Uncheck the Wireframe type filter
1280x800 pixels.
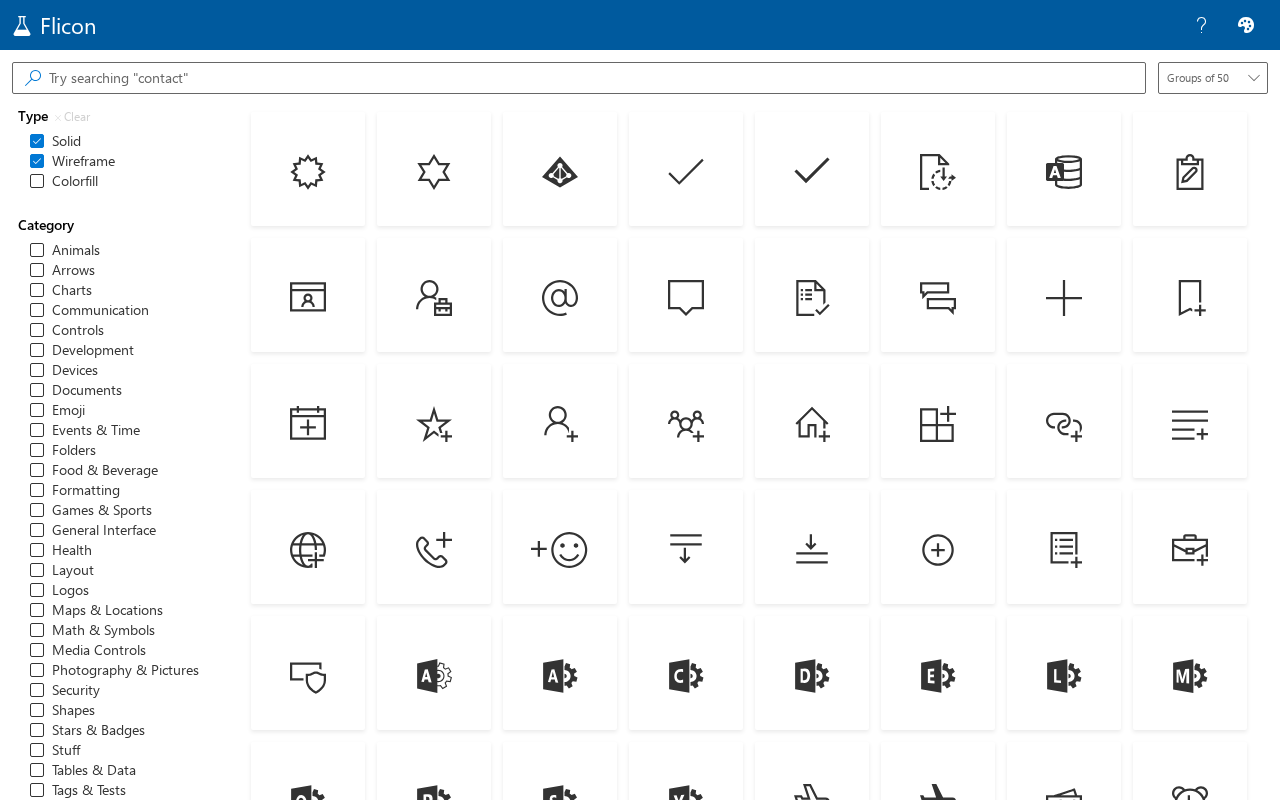[37, 161]
